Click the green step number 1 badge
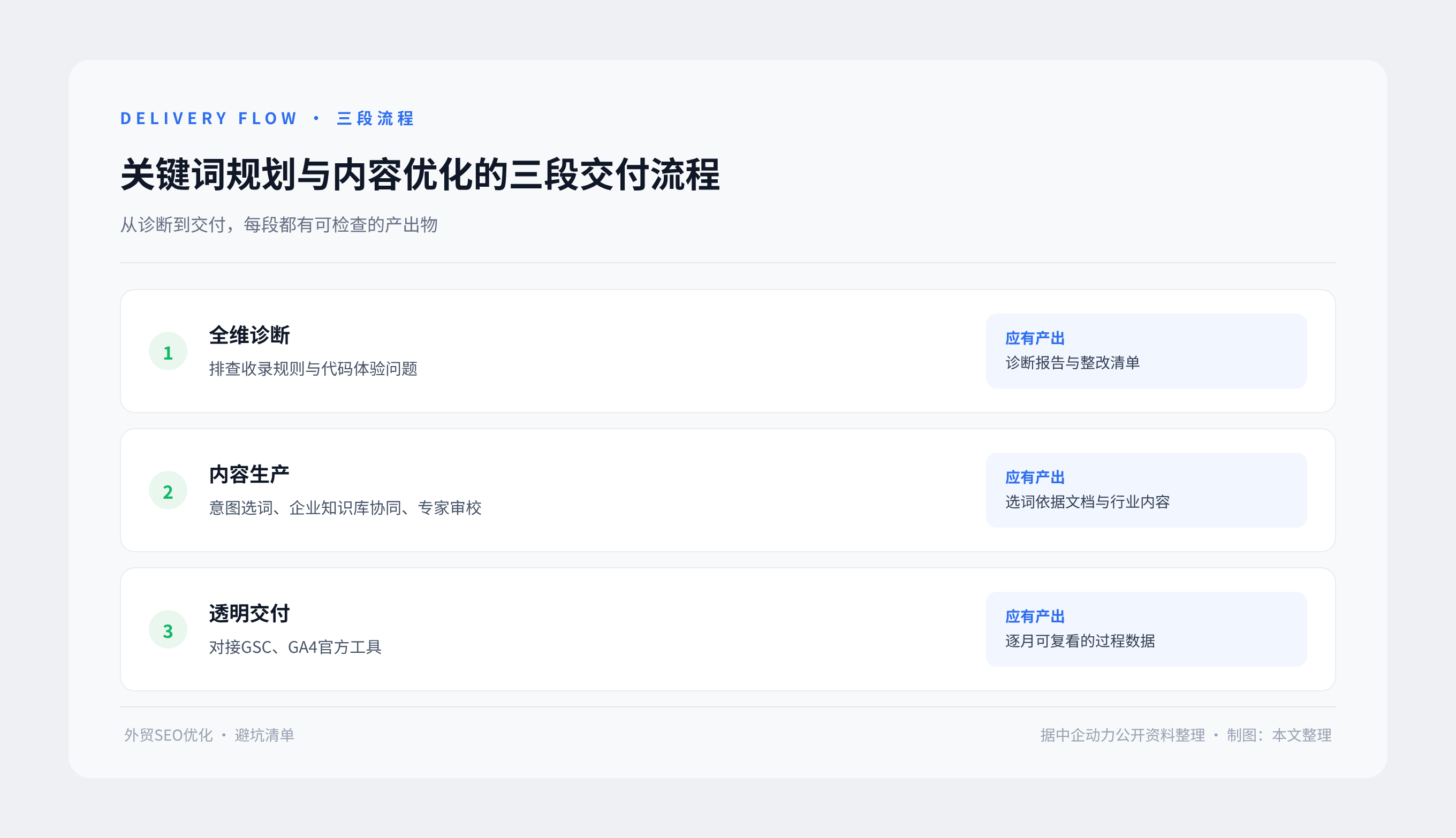 point(168,351)
